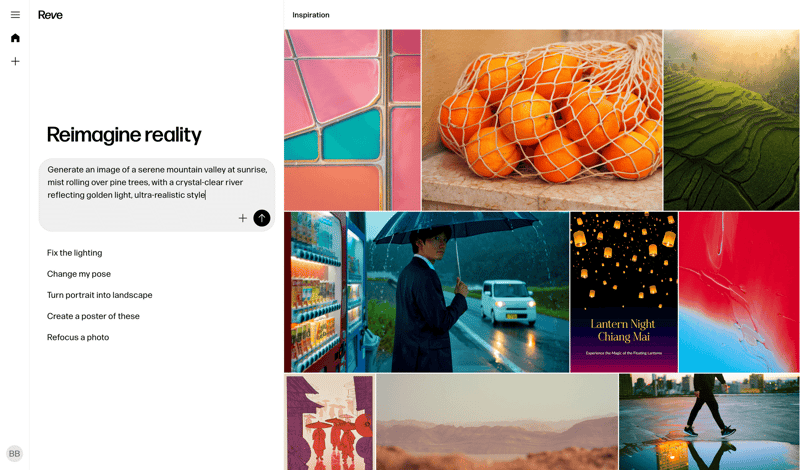Click the Inspiration heading
Viewport: 800px width, 470px height.
[x=311, y=15]
